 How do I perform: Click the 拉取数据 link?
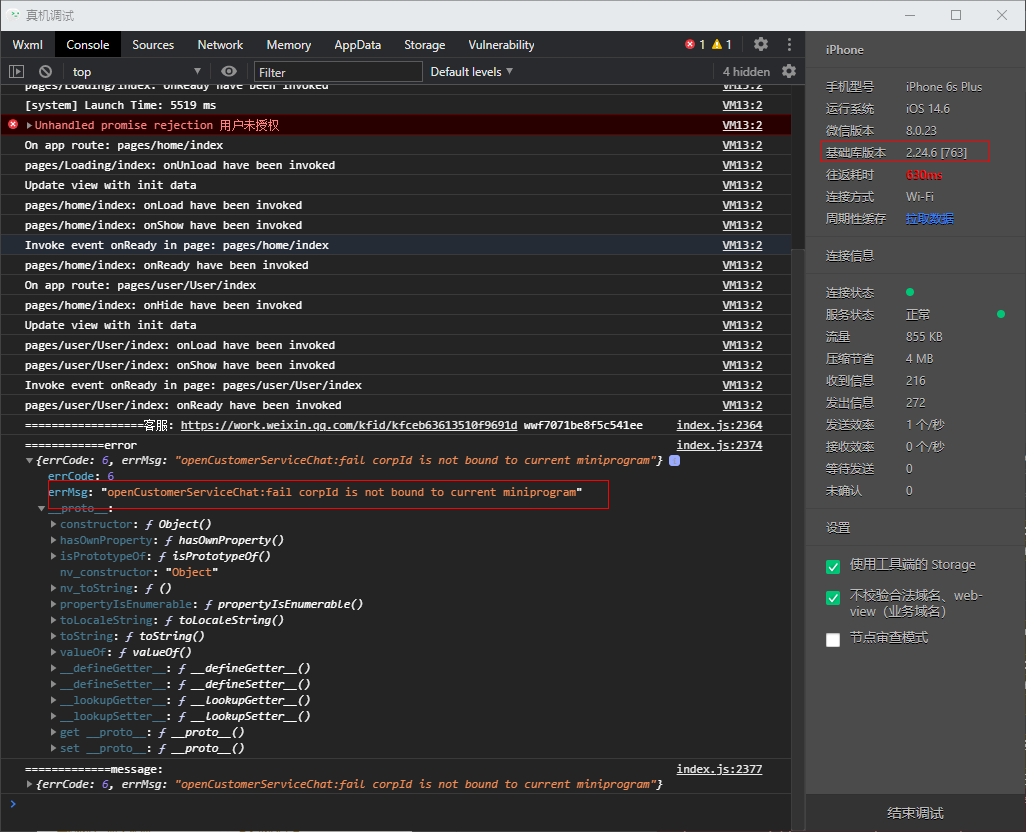point(929,218)
